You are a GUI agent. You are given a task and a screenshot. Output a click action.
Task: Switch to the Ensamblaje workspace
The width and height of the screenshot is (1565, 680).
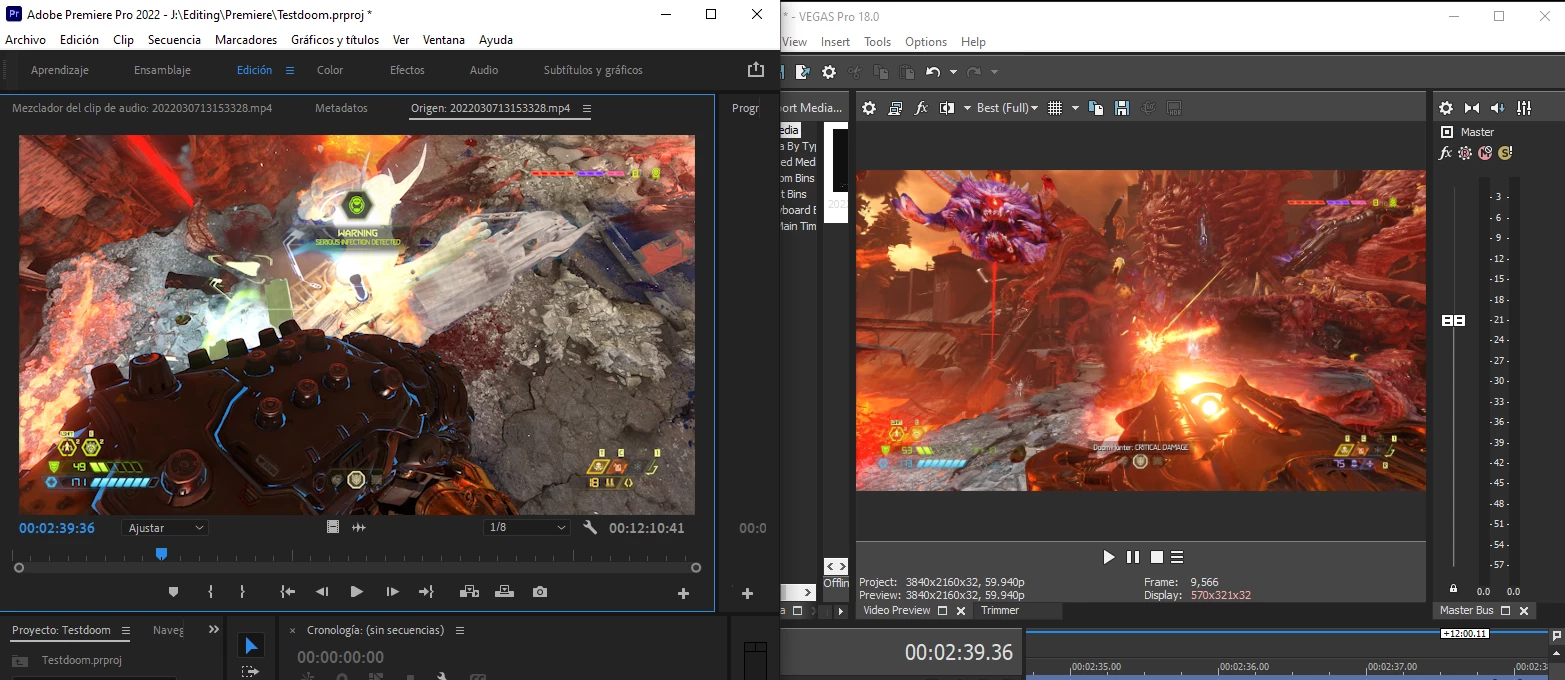click(162, 70)
